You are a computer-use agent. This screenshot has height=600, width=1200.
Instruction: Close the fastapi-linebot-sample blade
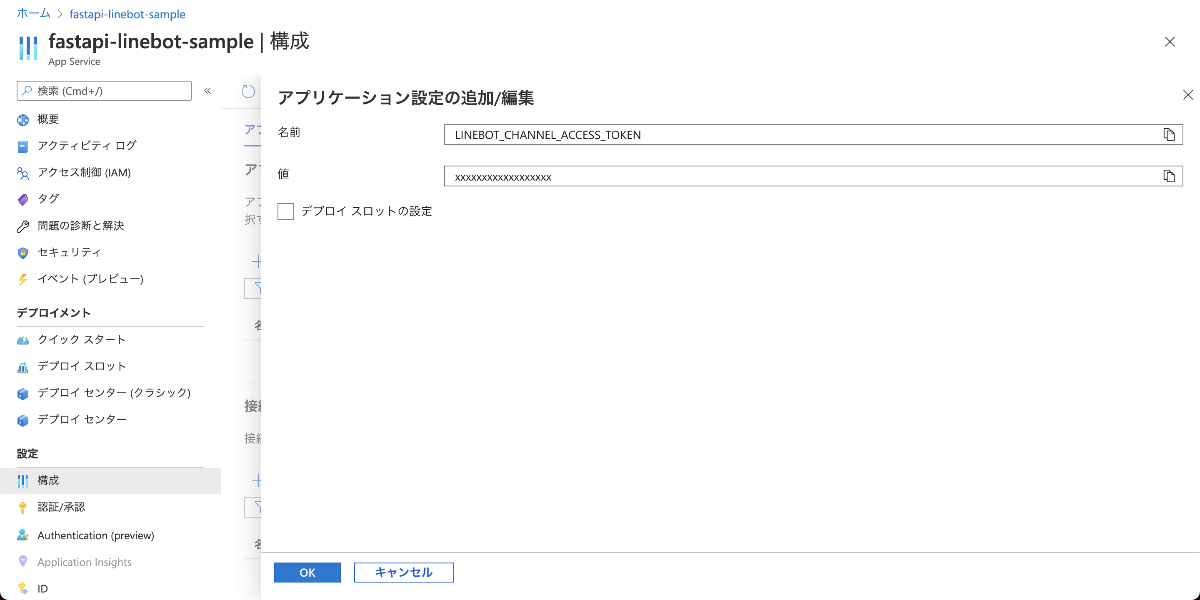click(x=1170, y=41)
